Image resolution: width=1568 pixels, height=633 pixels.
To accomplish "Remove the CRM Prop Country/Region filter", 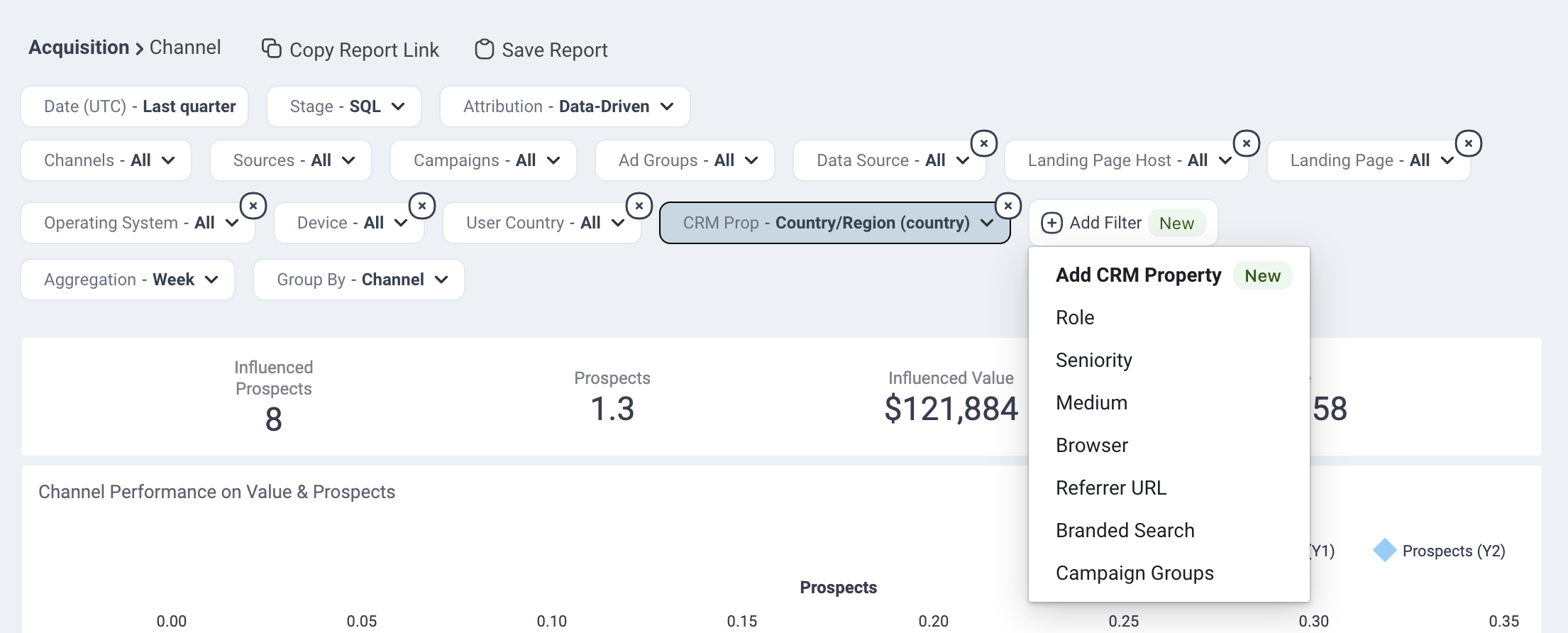I will [1008, 206].
